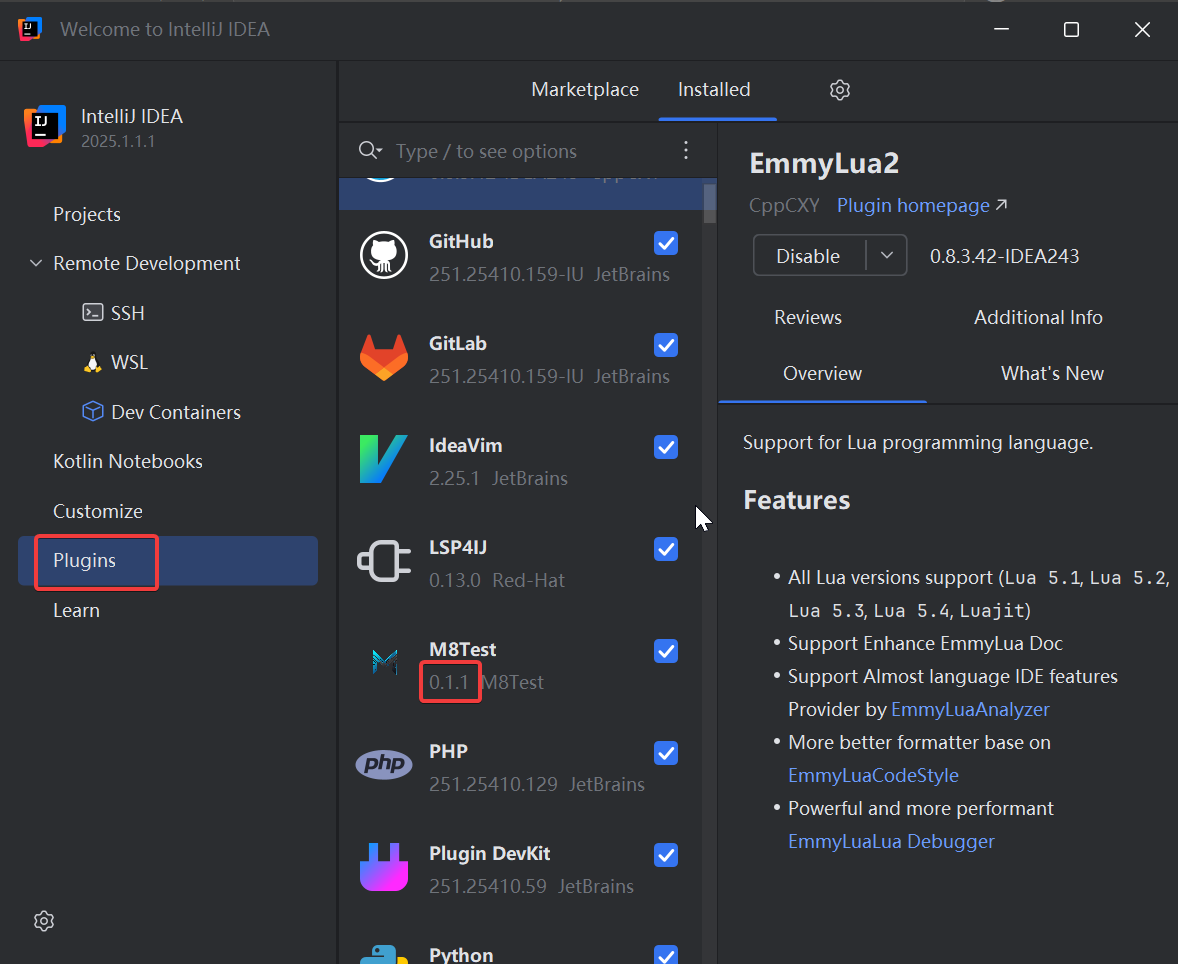This screenshot has width=1178, height=964.
Task: Open the dropdown arrow next to Disable
Action: point(887,255)
